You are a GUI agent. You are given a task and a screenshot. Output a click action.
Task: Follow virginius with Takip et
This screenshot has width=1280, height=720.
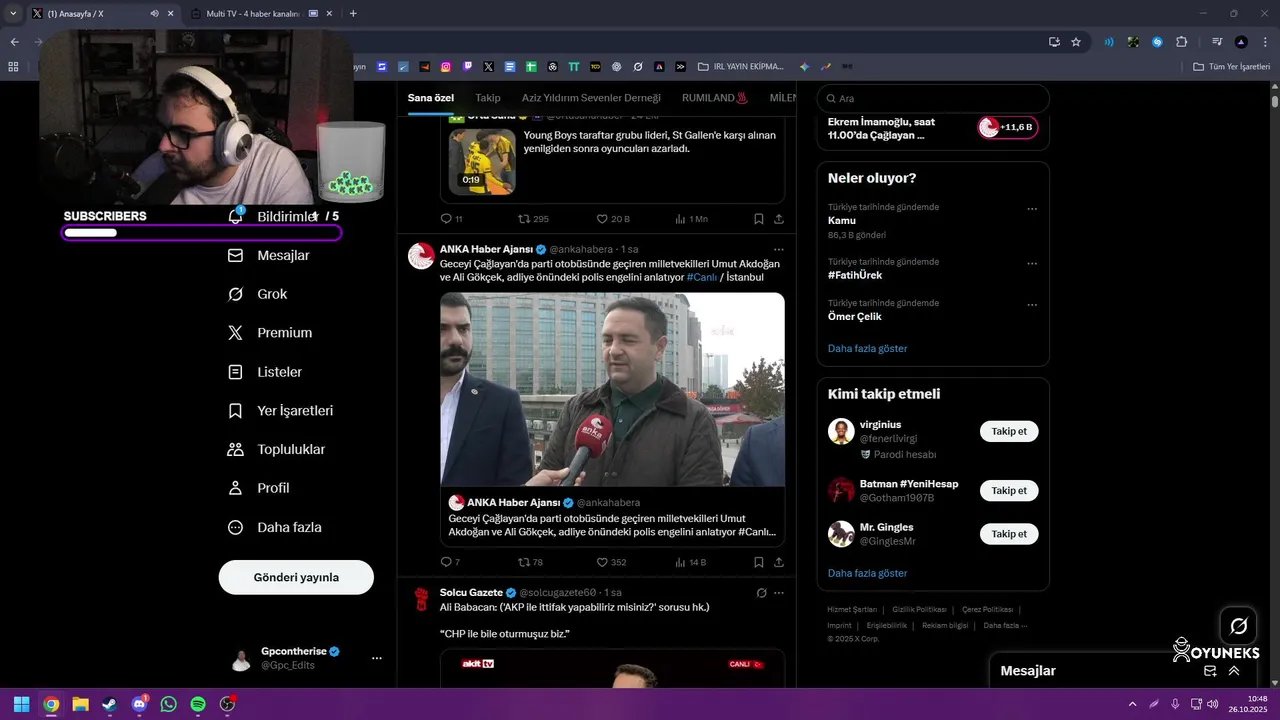click(1009, 431)
